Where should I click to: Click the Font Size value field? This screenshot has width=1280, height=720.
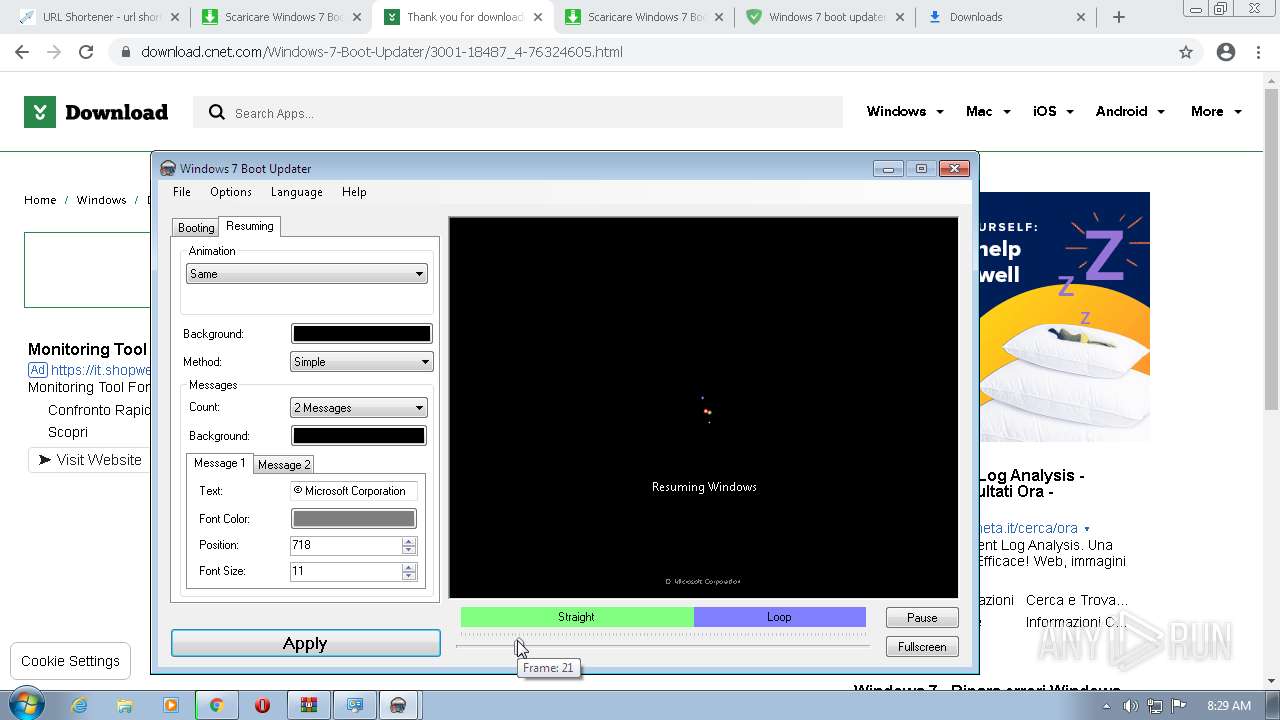pos(345,571)
